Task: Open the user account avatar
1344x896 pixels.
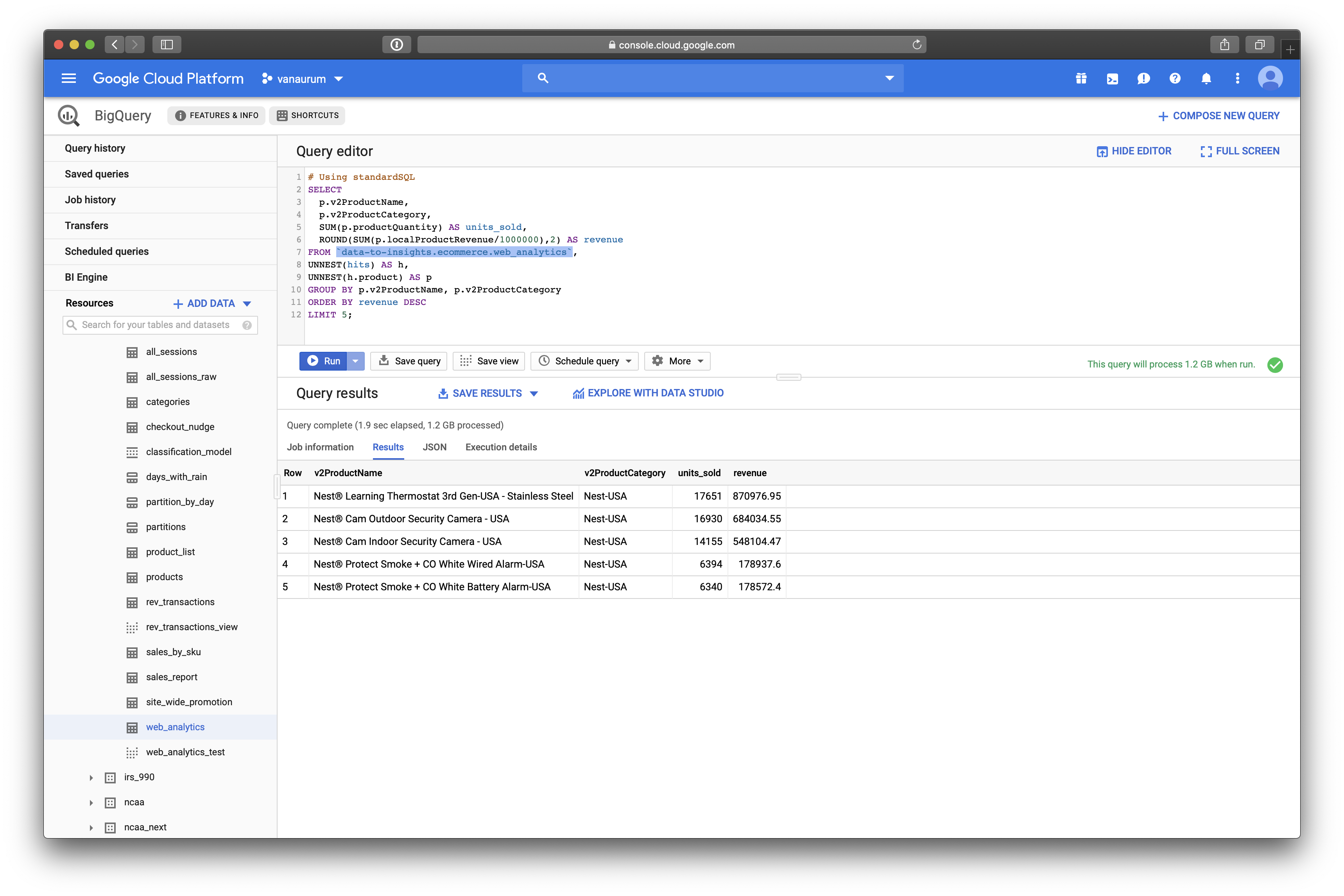Action: coord(1270,78)
